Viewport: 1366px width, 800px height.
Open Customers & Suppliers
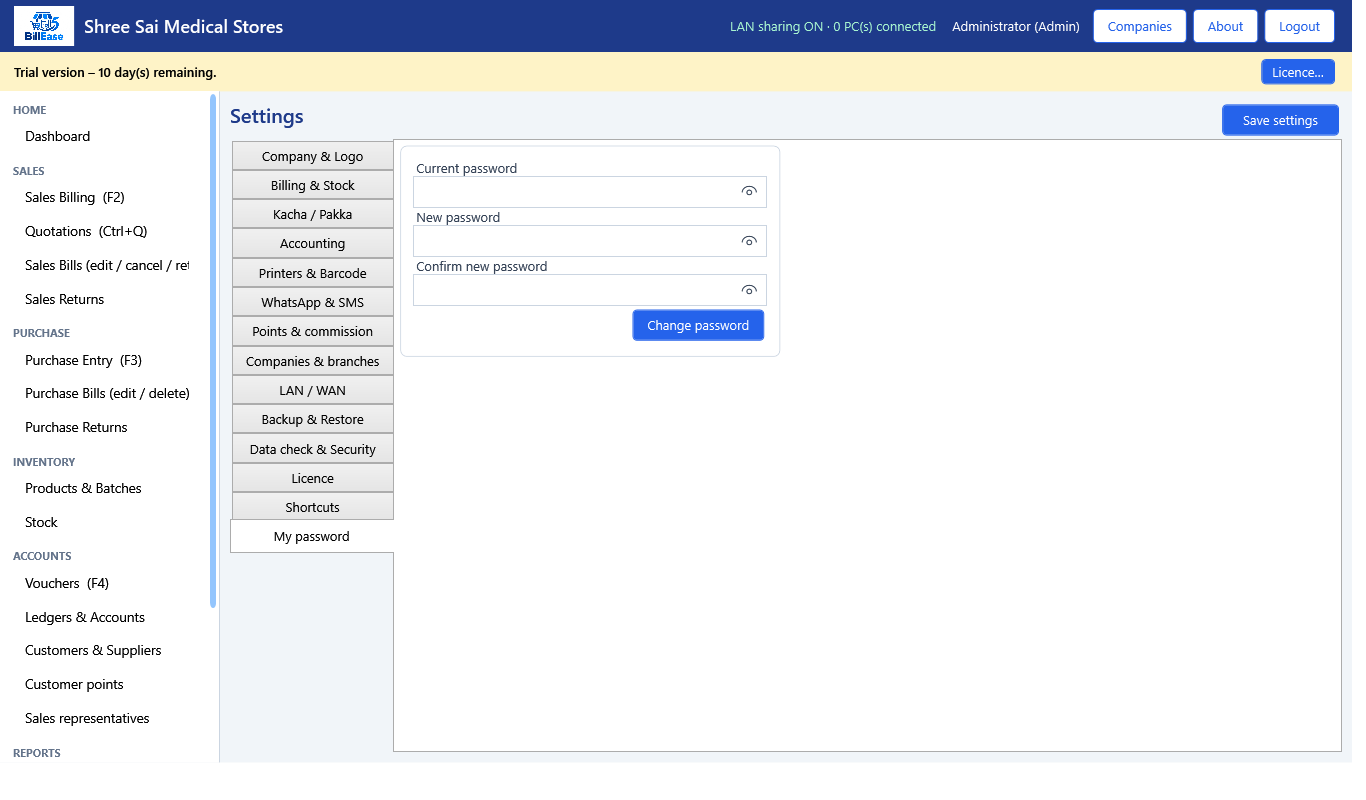[x=93, y=651]
